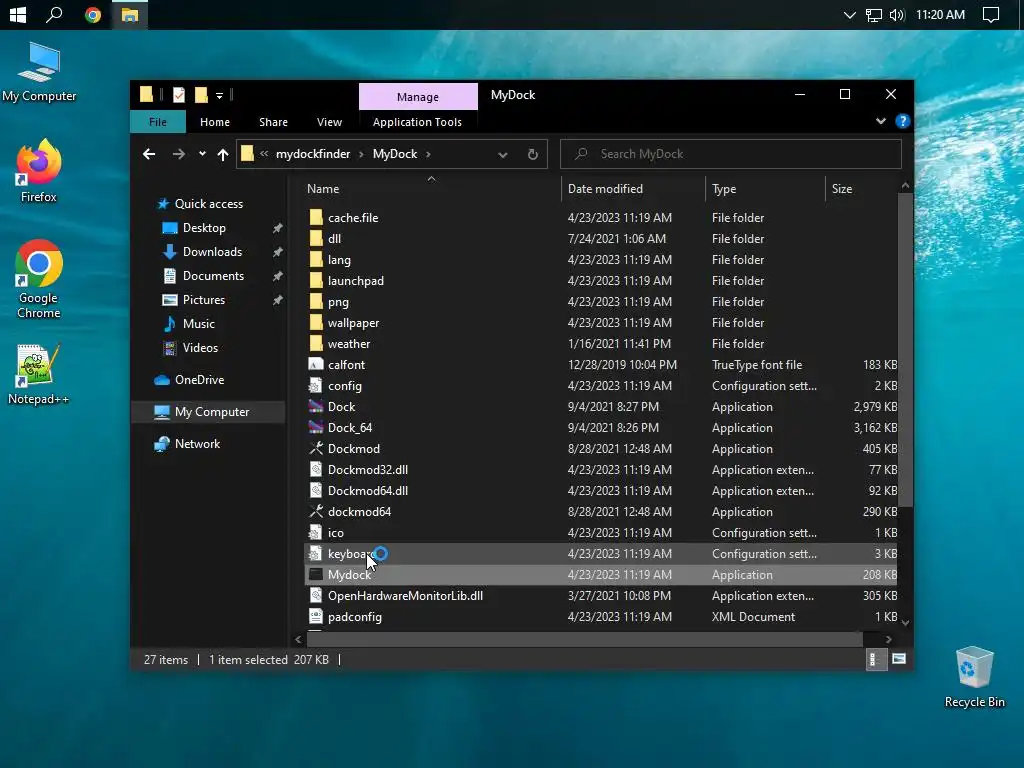This screenshot has height=768, width=1024.
Task: Open the Firefox desktop shortcut
Action: click(x=39, y=170)
